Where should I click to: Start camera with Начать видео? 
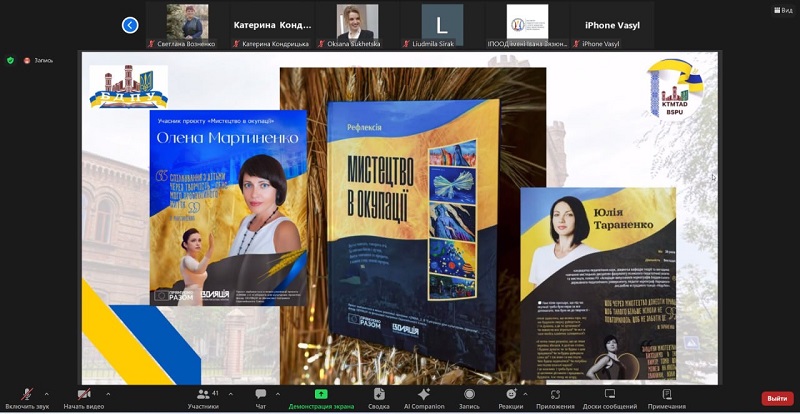click(x=84, y=399)
